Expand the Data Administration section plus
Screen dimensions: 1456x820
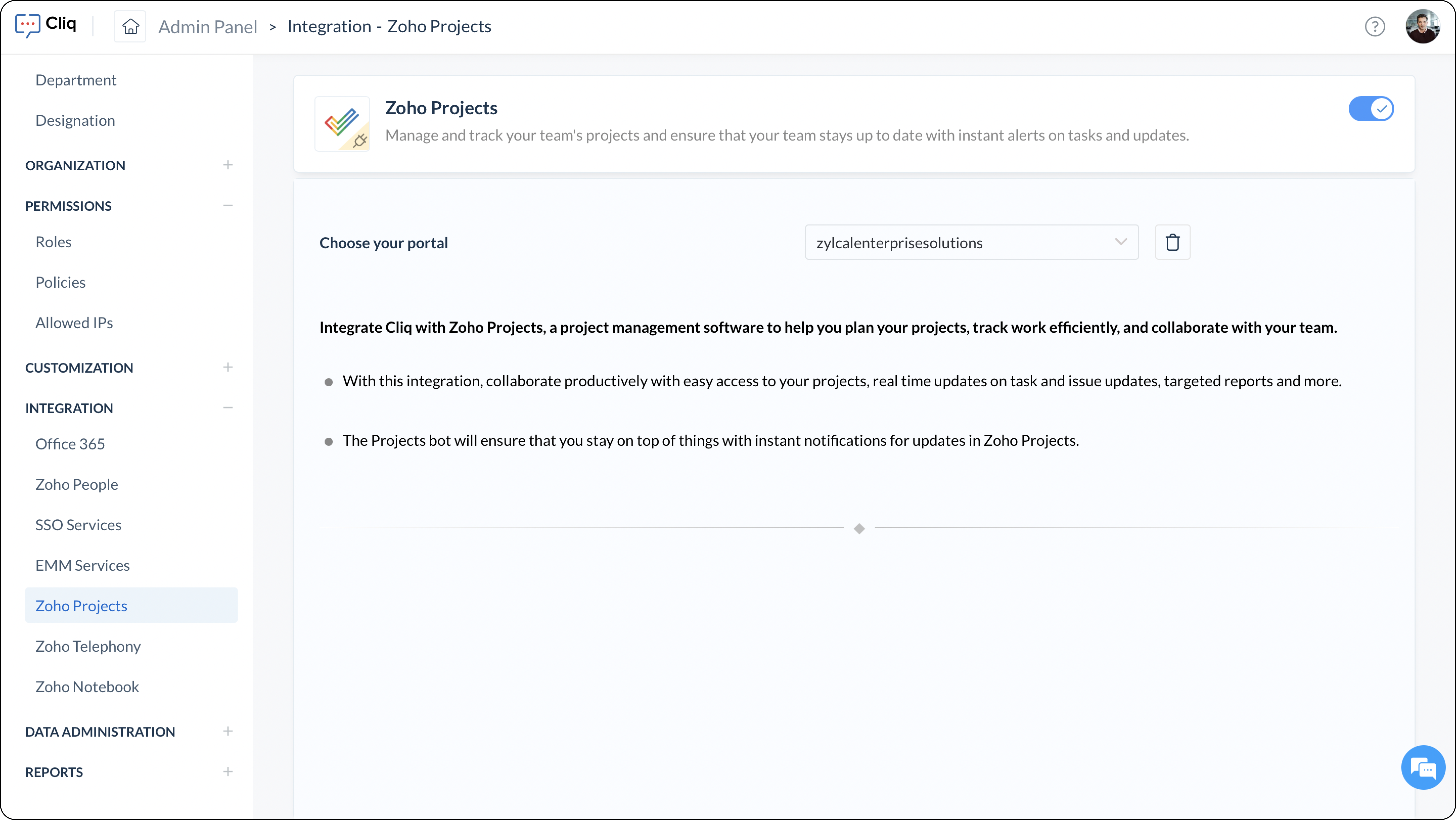[x=228, y=731]
